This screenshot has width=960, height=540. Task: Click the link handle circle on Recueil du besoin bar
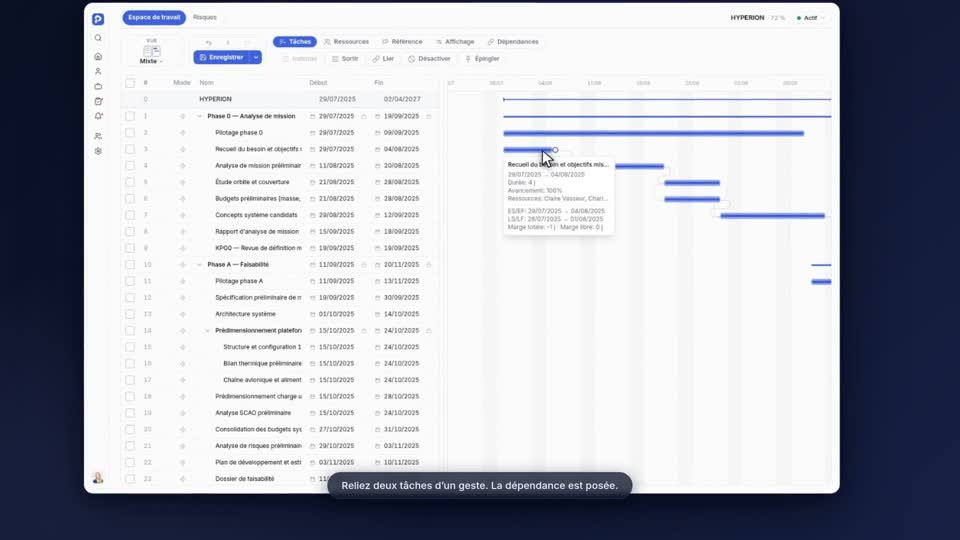pyautogui.click(x=555, y=150)
